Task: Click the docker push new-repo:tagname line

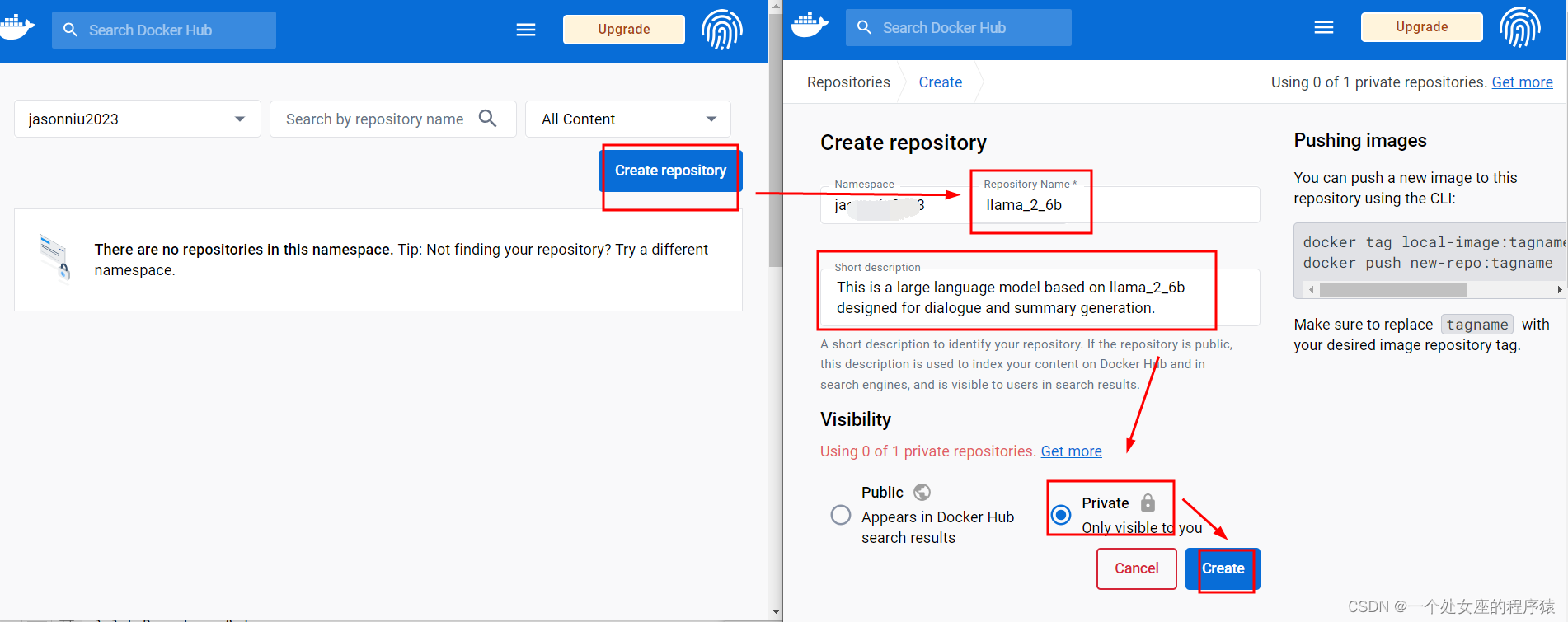Action: click(1427, 263)
